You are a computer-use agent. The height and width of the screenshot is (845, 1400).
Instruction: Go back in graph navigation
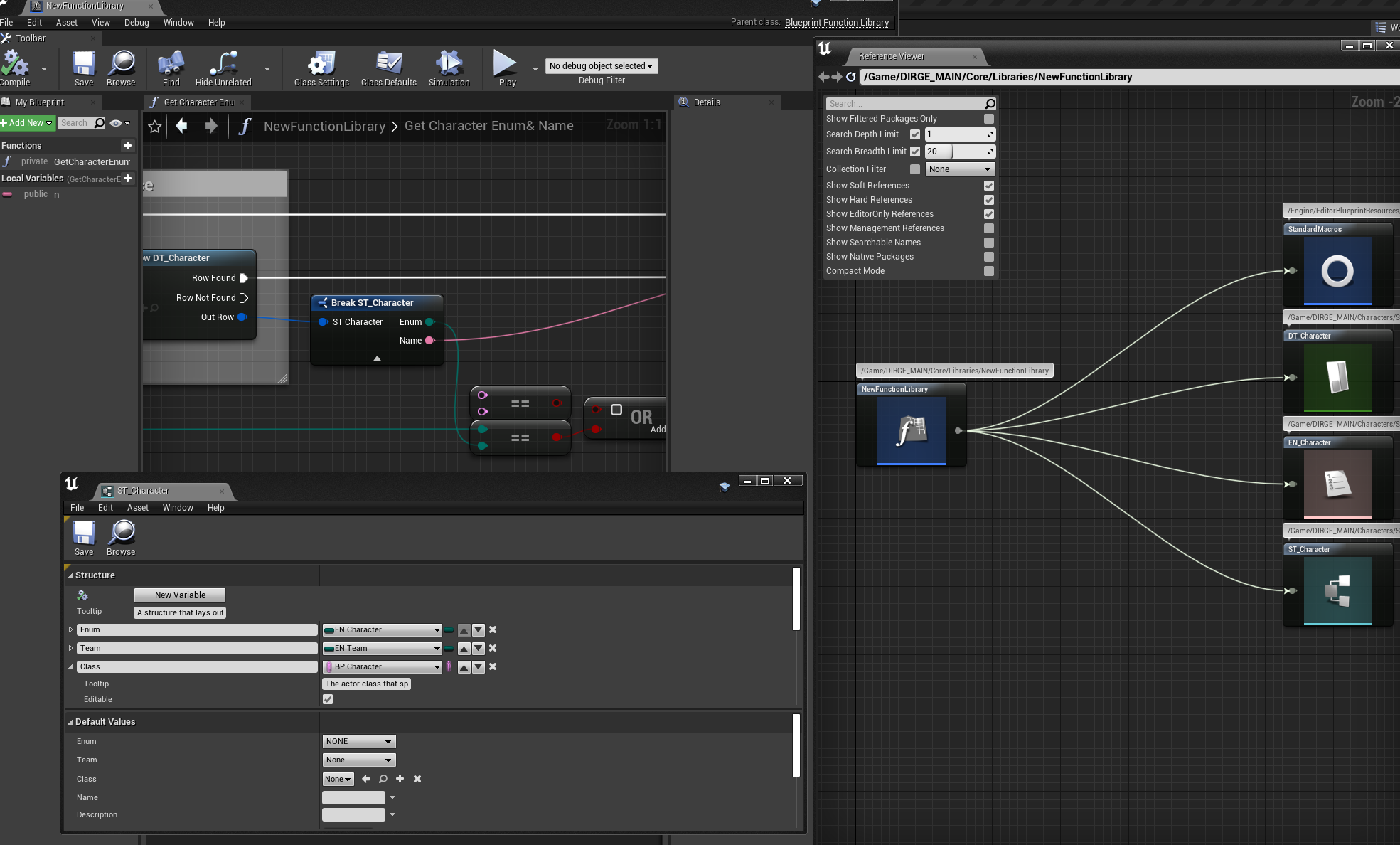(182, 126)
